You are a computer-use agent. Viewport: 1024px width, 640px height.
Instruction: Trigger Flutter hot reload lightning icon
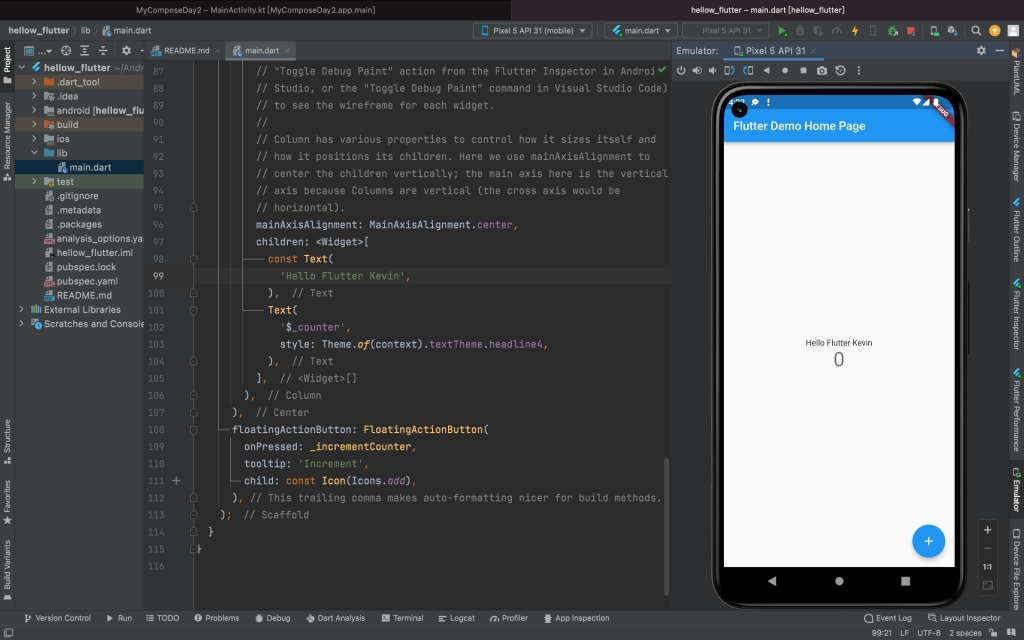click(x=855, y=31)
